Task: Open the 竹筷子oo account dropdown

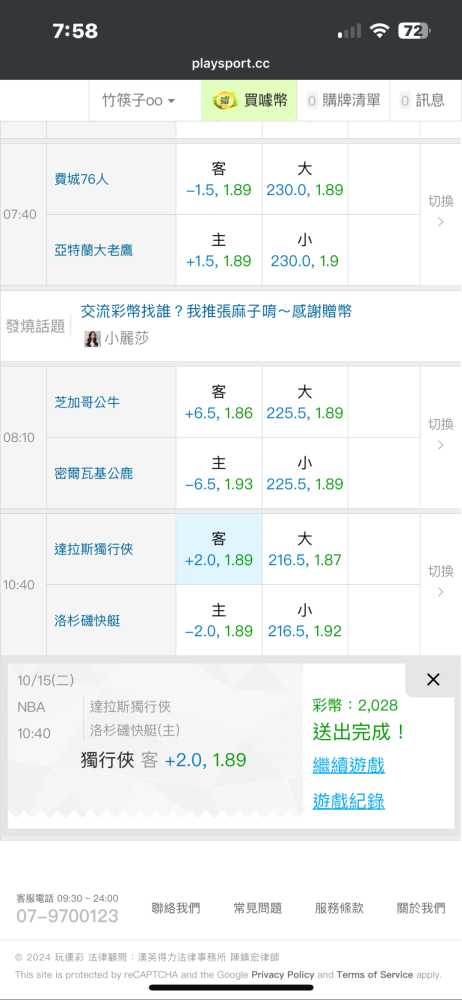Action: pos(138,100)
